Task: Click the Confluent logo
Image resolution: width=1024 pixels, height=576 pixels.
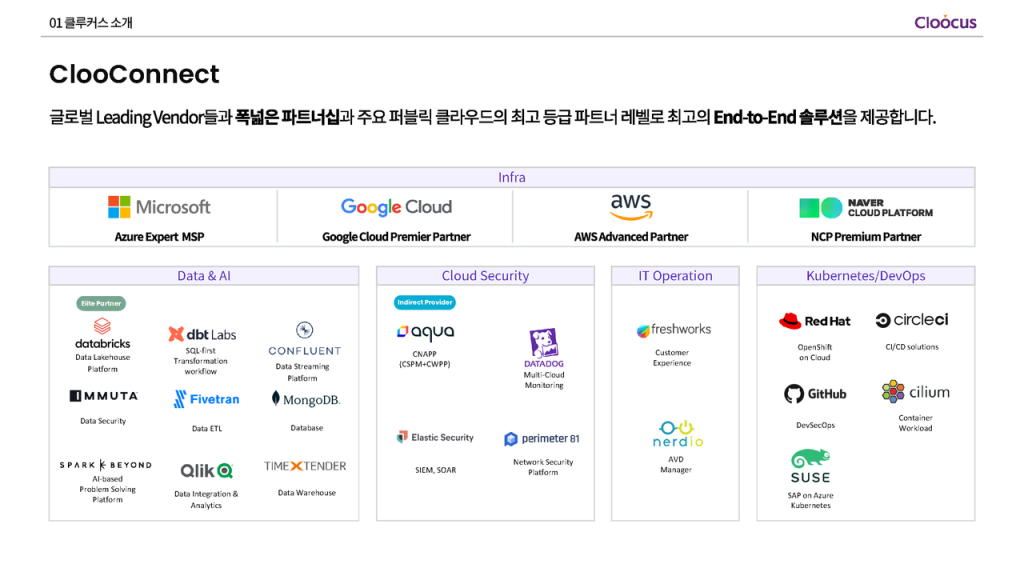Action: tap(304, 338)
